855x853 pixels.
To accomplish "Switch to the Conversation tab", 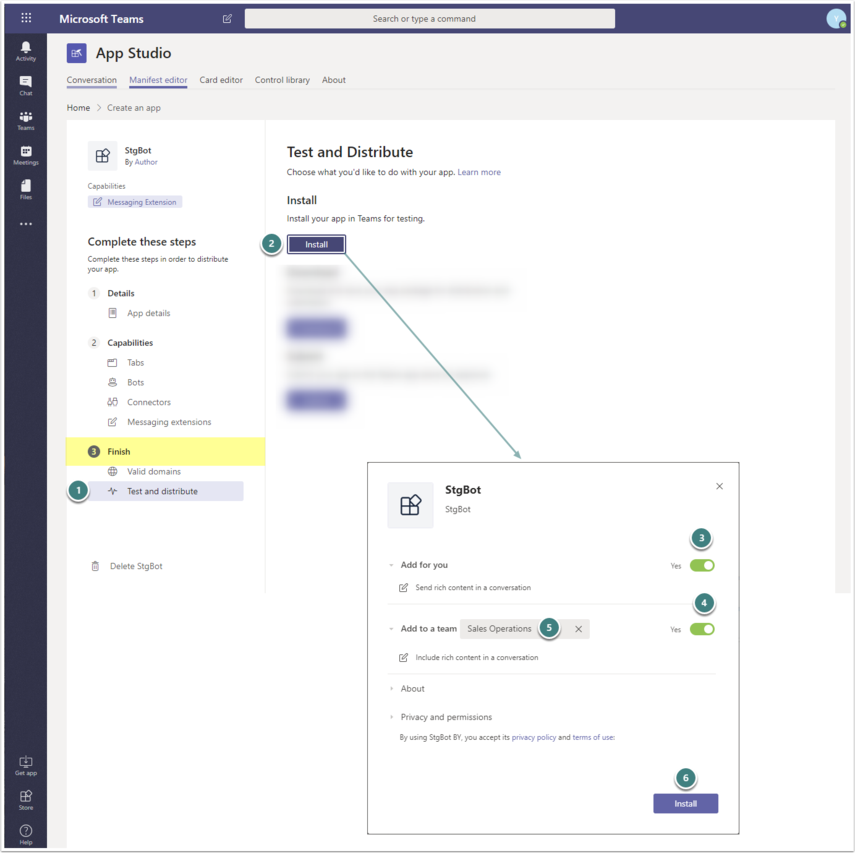I will (92, 80).
